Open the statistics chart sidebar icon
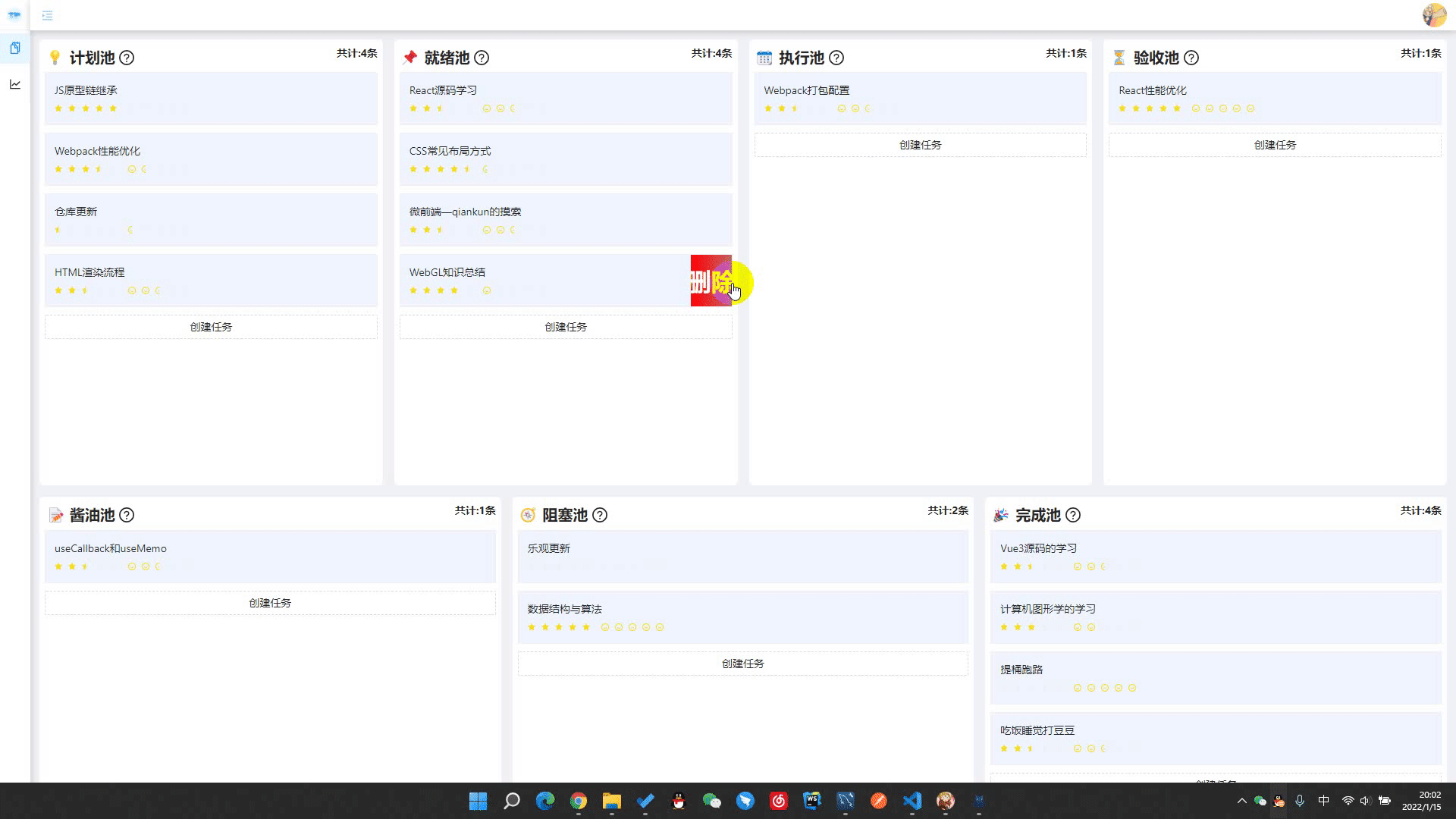The height and width of the screenshot is (819, 1456). click(15, 84)
